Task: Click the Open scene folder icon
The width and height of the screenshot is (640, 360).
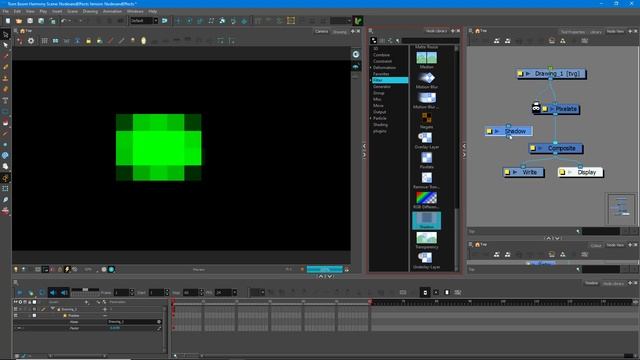Action: point(19,21)
